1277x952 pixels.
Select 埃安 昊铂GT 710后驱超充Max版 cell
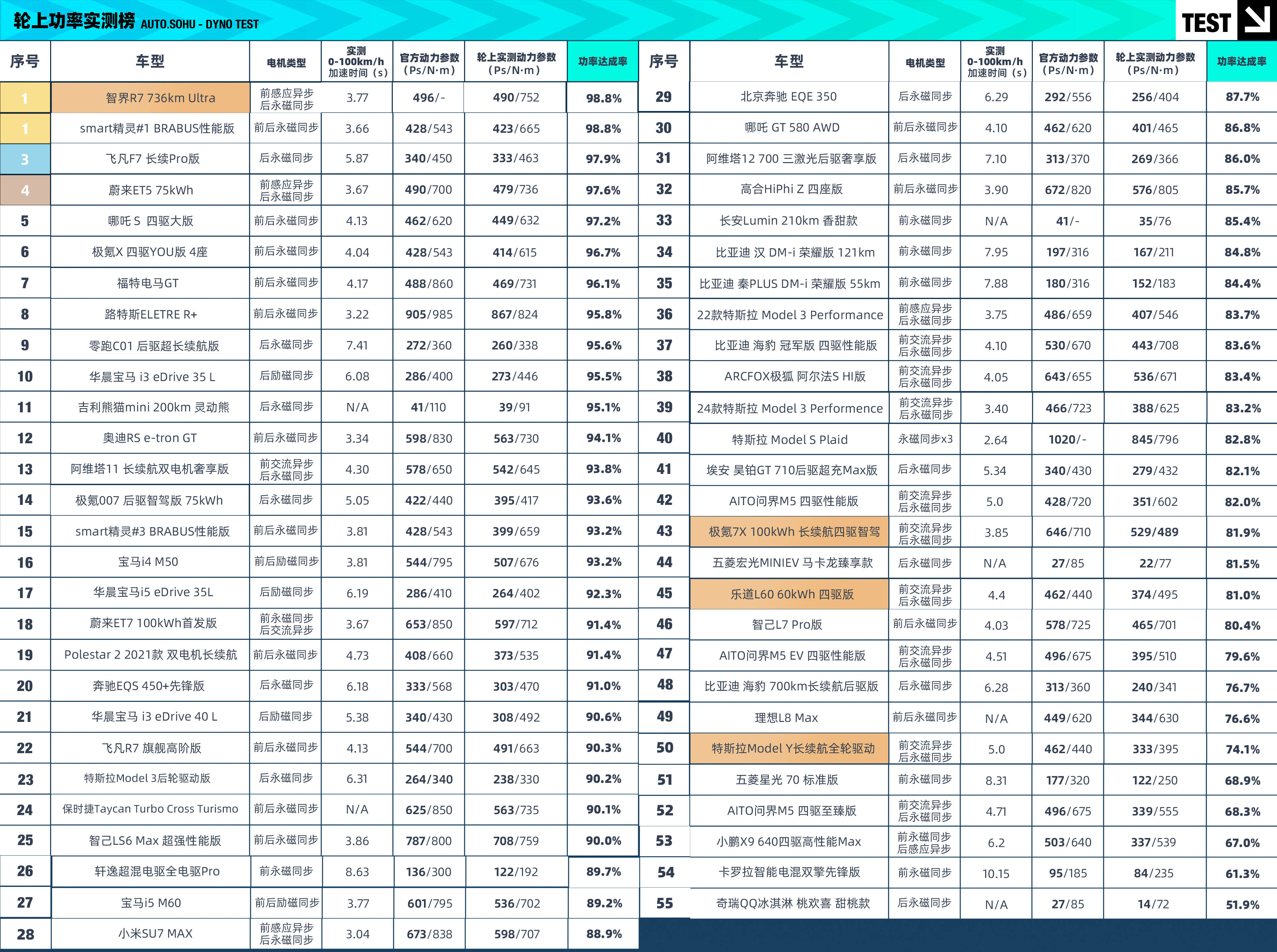789,470
